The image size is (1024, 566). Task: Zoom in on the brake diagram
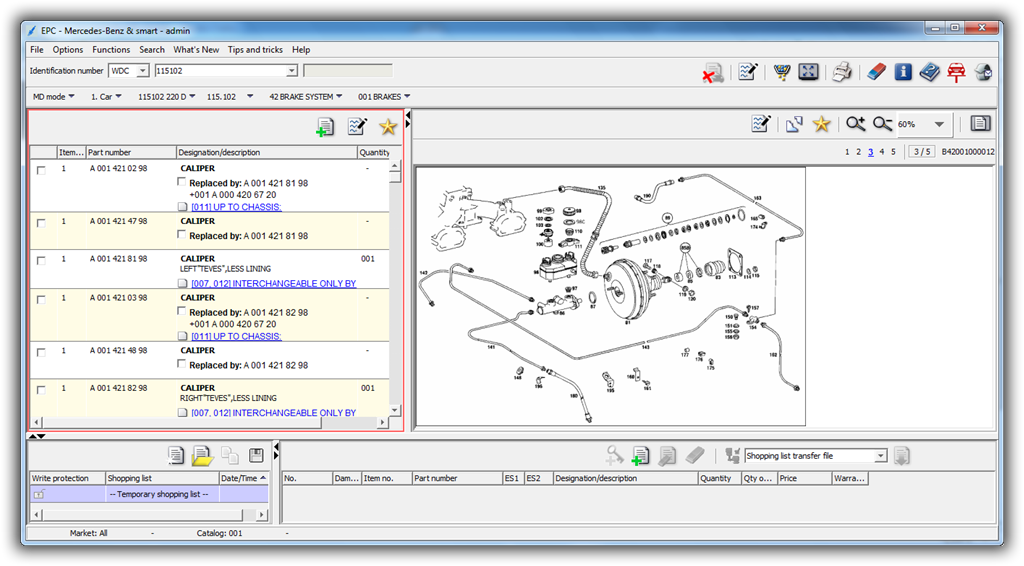(856, 123)
